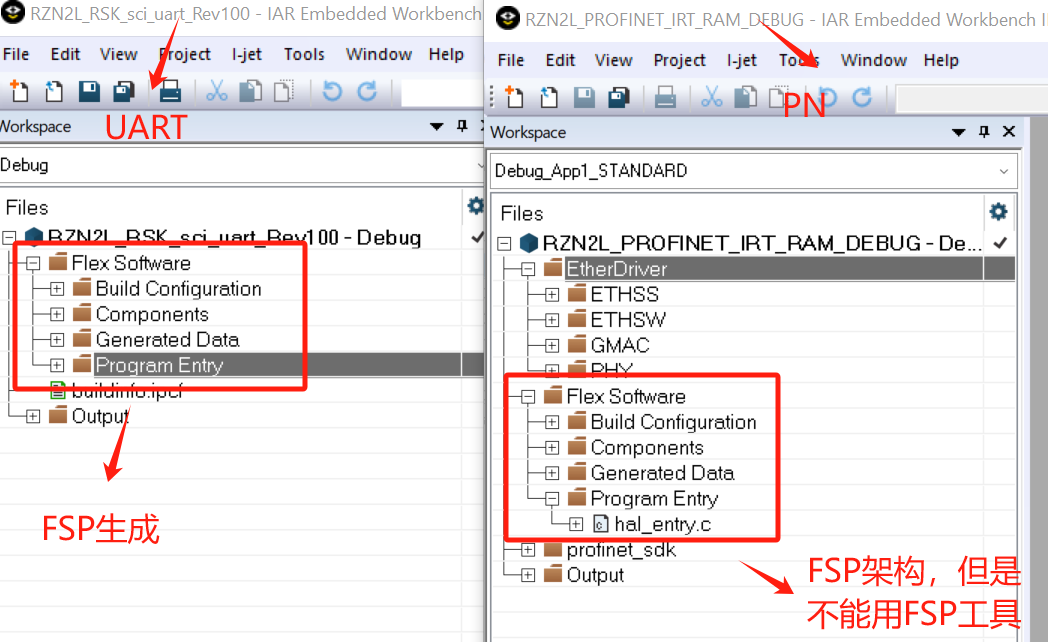This screenshot has width=1048, height=642.
Task: Click Cut scissors icon in PROFINET window
Action: coord(712,98)
